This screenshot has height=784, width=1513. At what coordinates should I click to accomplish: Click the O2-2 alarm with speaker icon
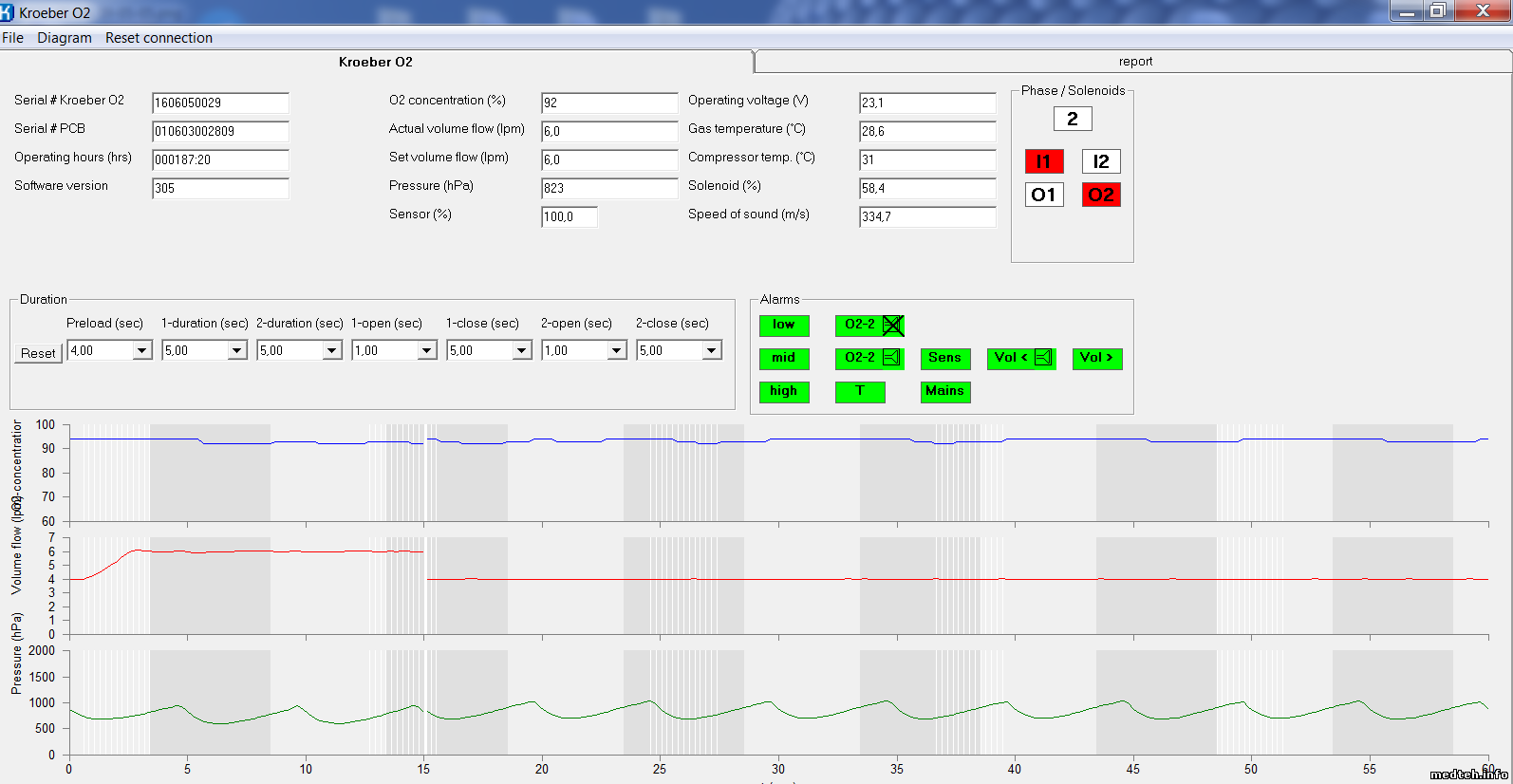pos(869,358)
